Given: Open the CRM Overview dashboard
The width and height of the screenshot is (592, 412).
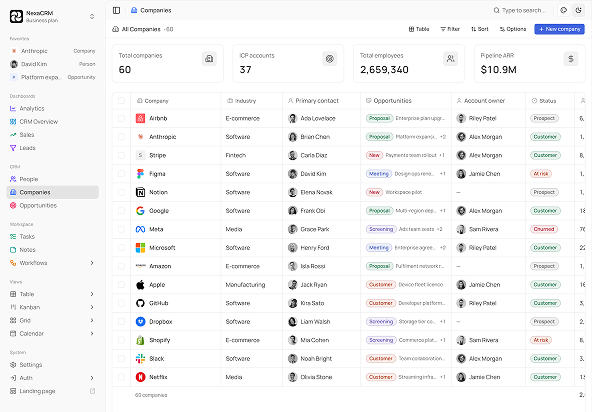Looking at the screenshot, I should pos(52,122).
